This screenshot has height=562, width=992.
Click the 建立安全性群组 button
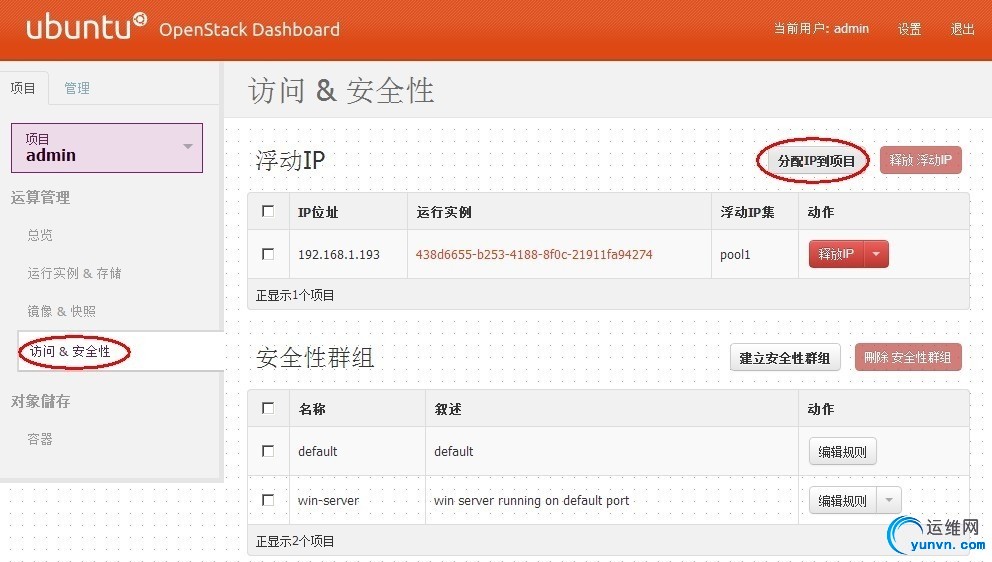(784, 358)
